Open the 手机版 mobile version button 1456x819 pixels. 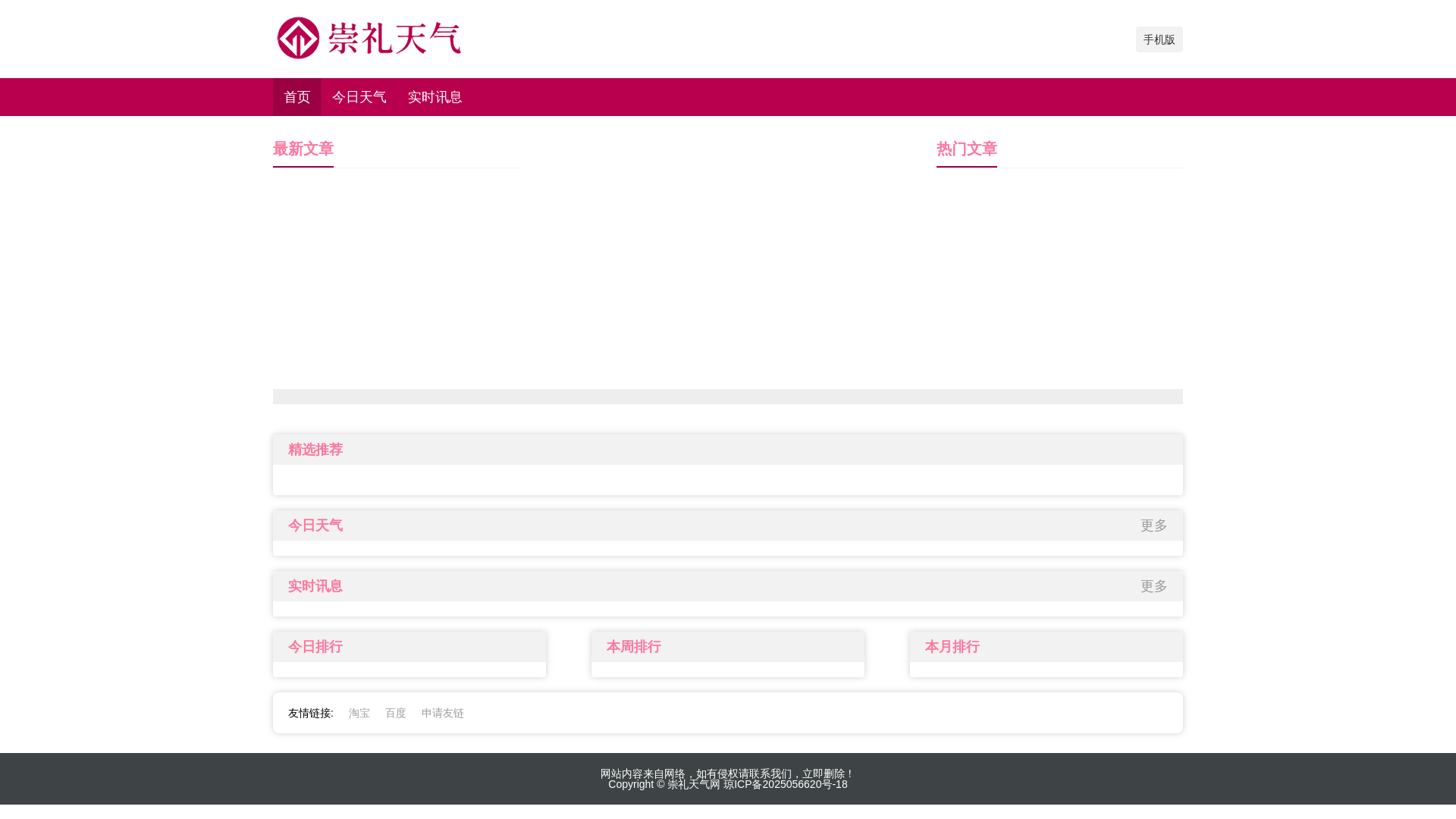[1159, 39]
